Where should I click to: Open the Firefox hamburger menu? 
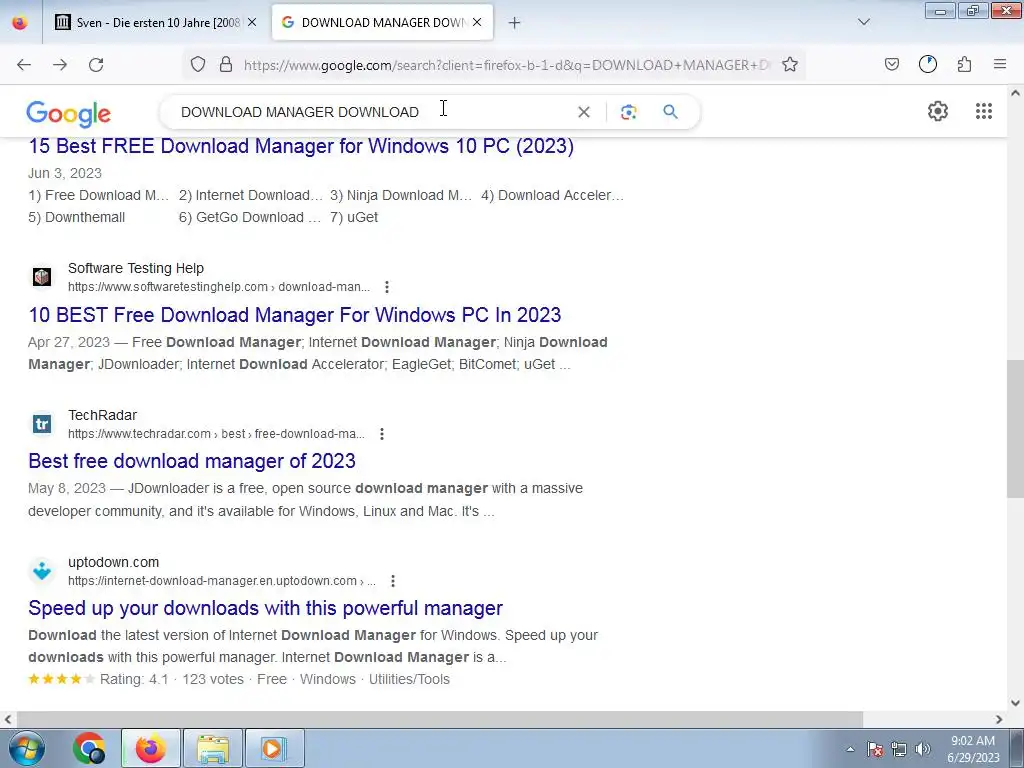(1000, 64)
